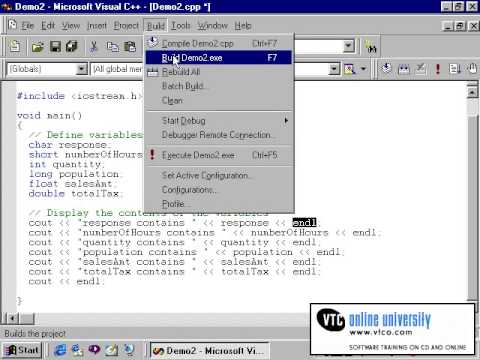The height and width of the screenshot is (360, 480).
Task: Click the Build icon in build minibar
Action: [404, 69]
